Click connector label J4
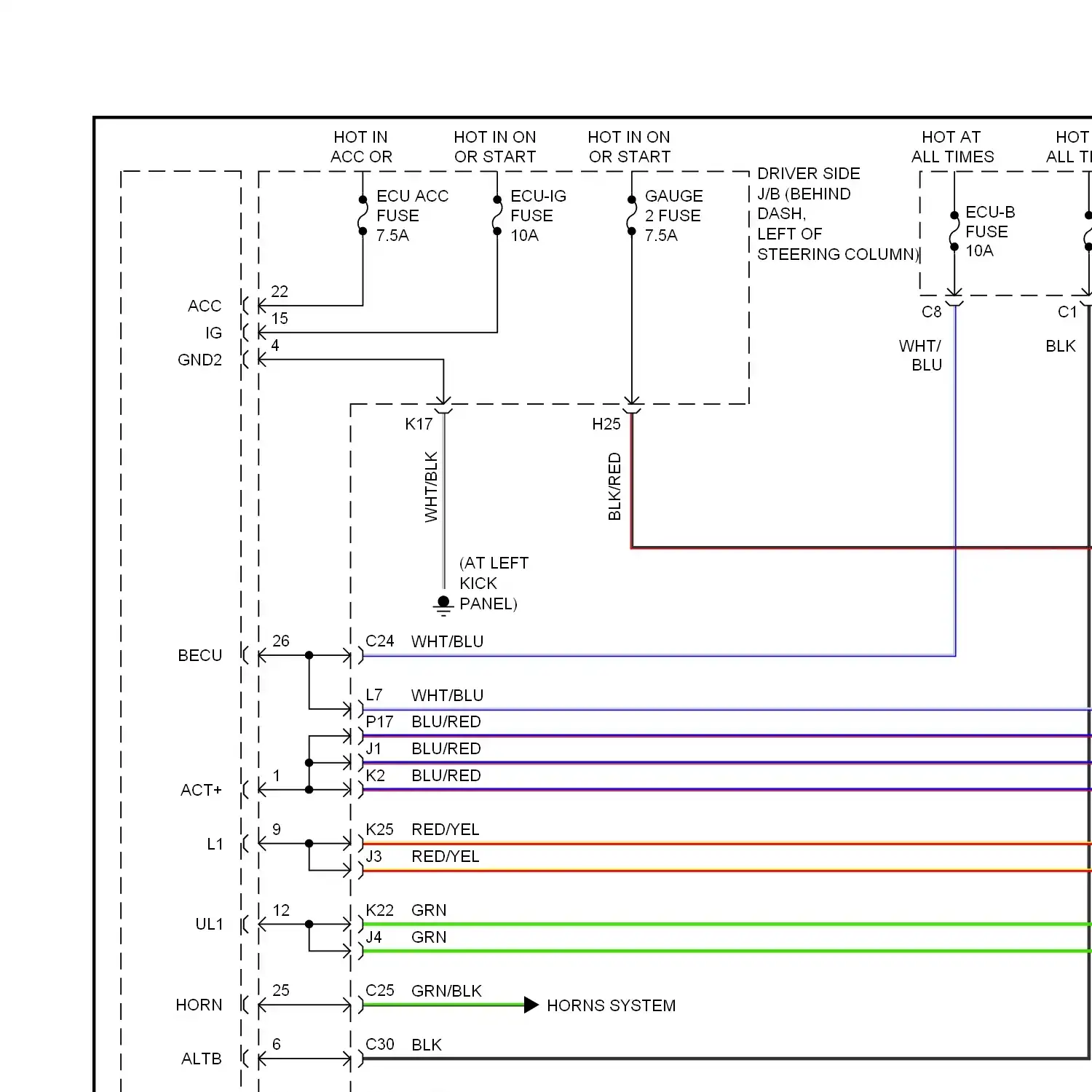The height and width of the screenshot is (1092, 1092). [x=373, y=937]
